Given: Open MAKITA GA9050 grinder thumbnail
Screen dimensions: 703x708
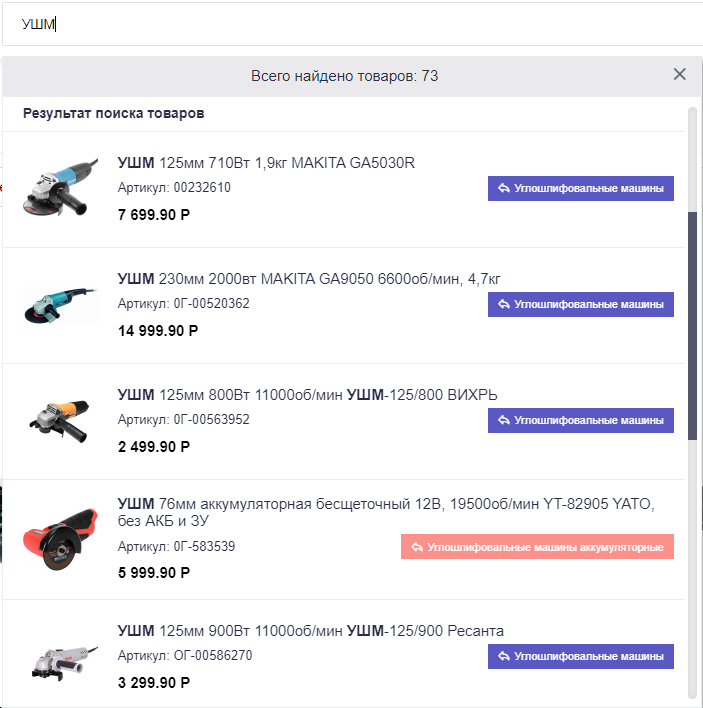Looking at the screenshot, I should pyautogui.click(x=60, y=305).
